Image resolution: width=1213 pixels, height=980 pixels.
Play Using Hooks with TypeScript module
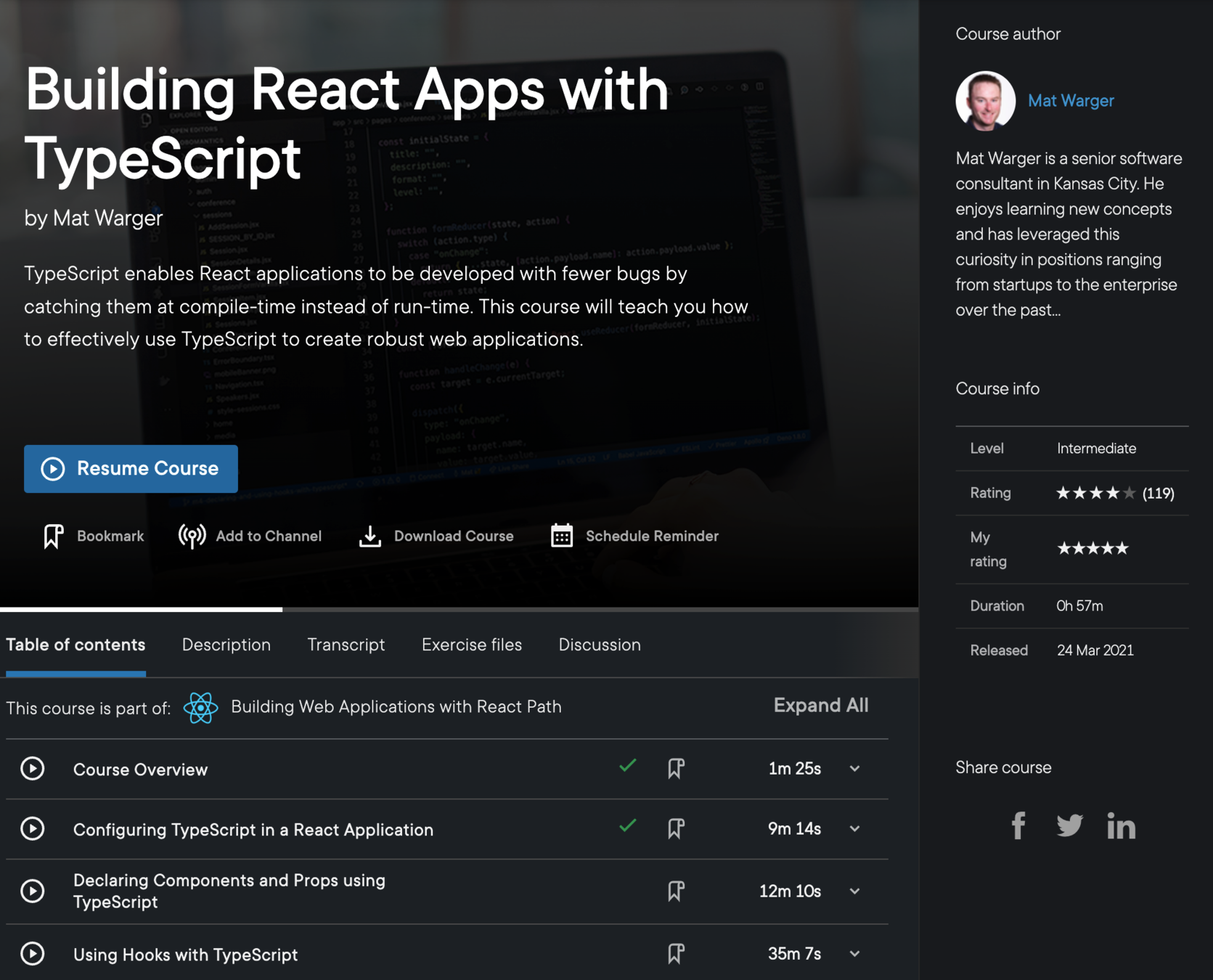(33, 953)
